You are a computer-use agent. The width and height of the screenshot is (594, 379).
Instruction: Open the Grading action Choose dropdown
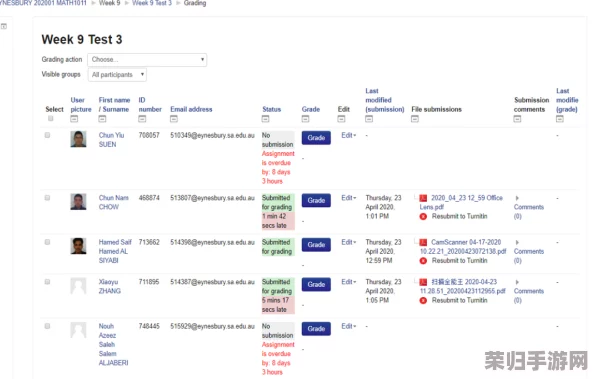(147, 60)
